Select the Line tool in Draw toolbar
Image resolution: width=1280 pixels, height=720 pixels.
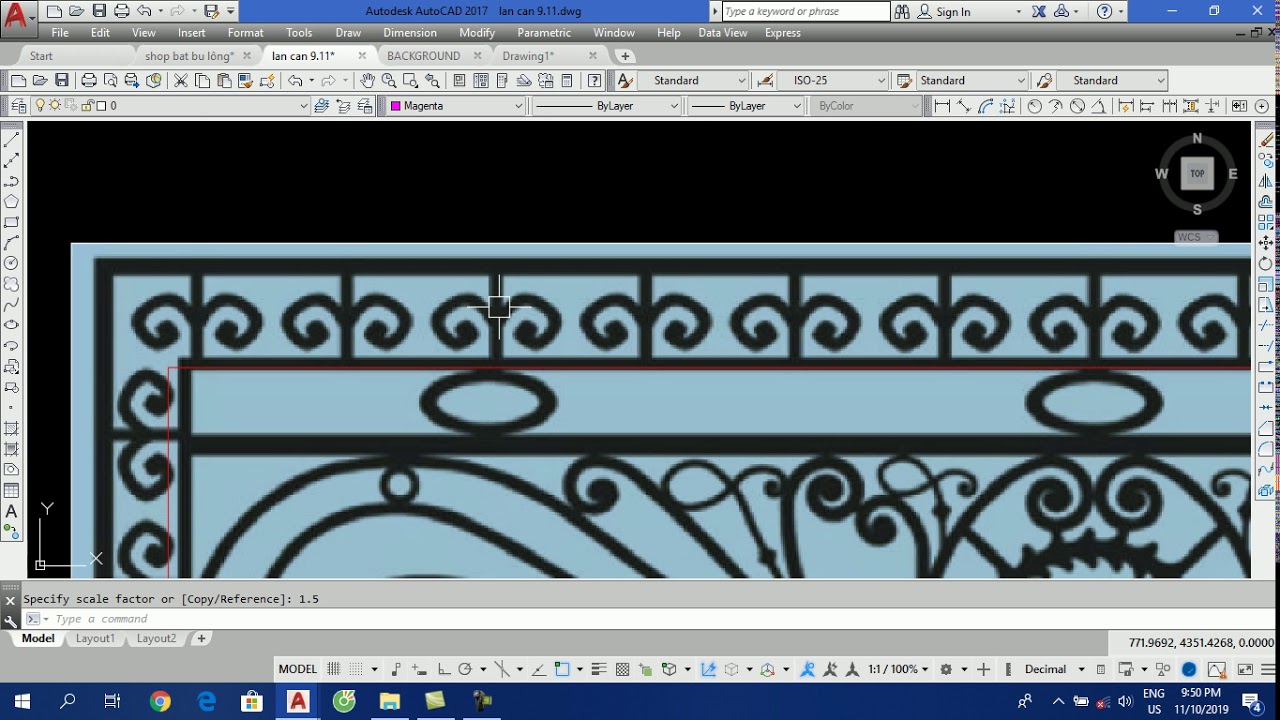point(12,140)
